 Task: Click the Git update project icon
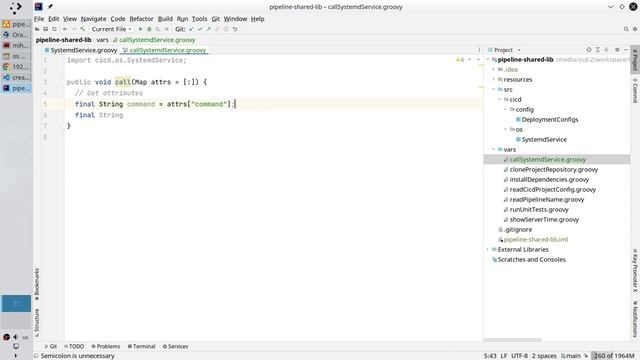[191, 29]
